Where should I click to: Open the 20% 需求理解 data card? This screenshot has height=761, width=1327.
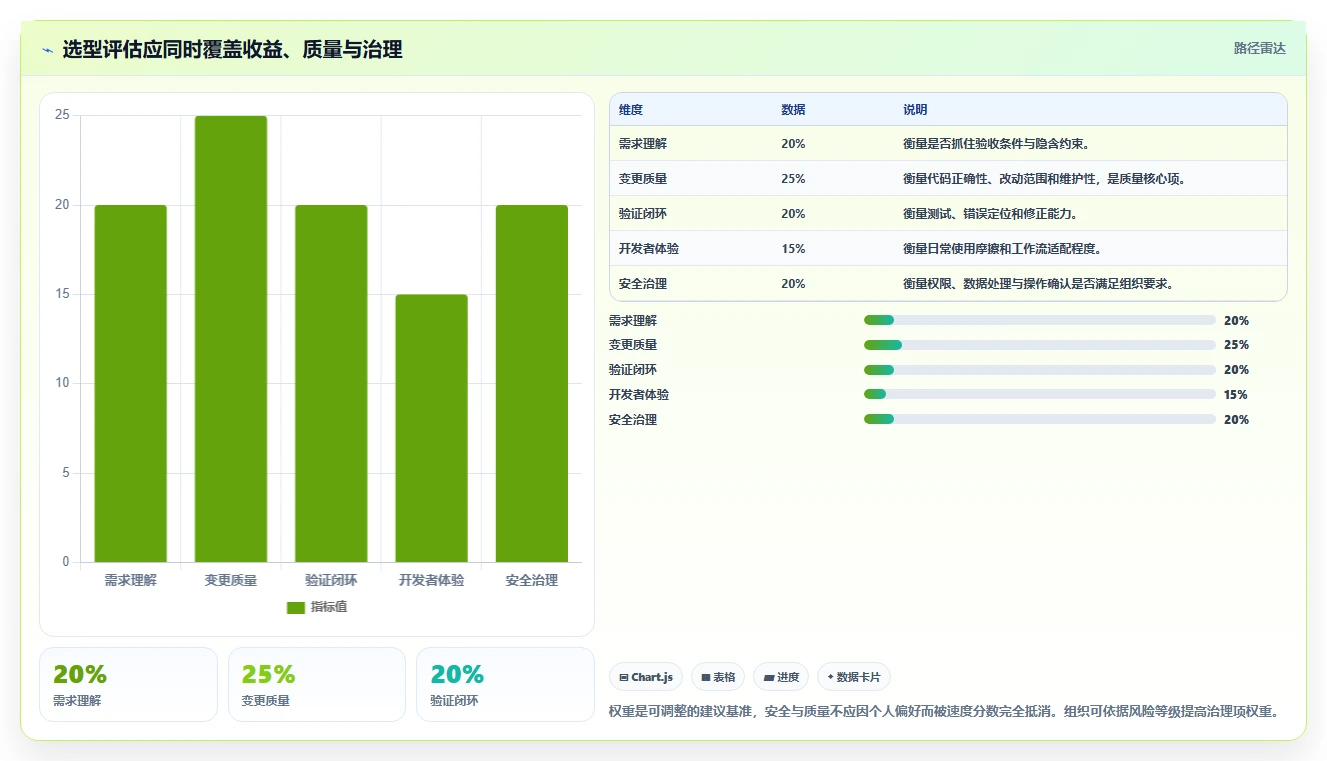click(128, 684)
